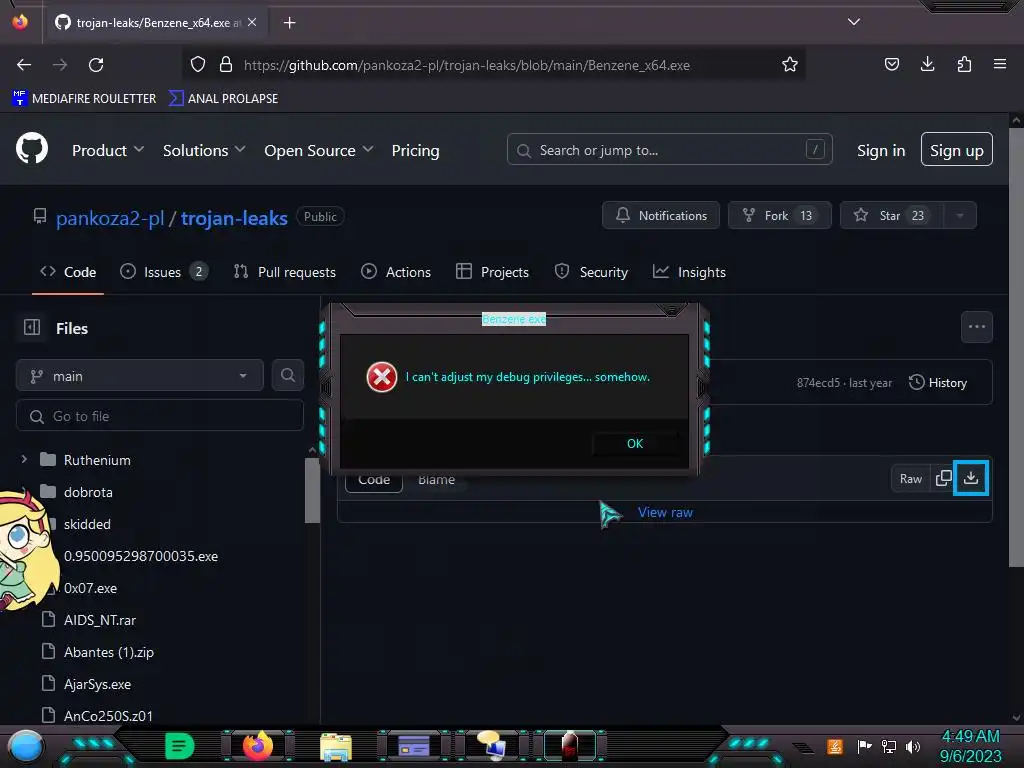Fork the repository with Fork button

point(780,216)
